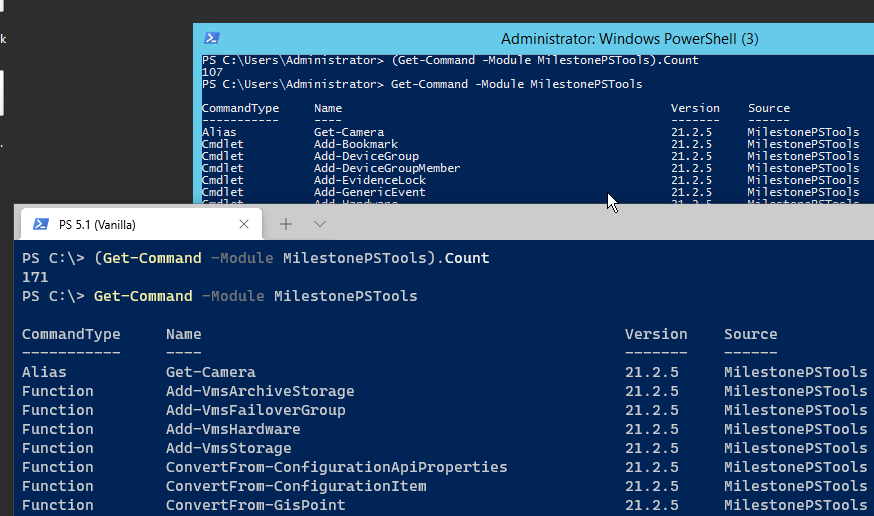Close the PS 5.1 (Vanilla) tab
The image size is (874, 516).
244,224
